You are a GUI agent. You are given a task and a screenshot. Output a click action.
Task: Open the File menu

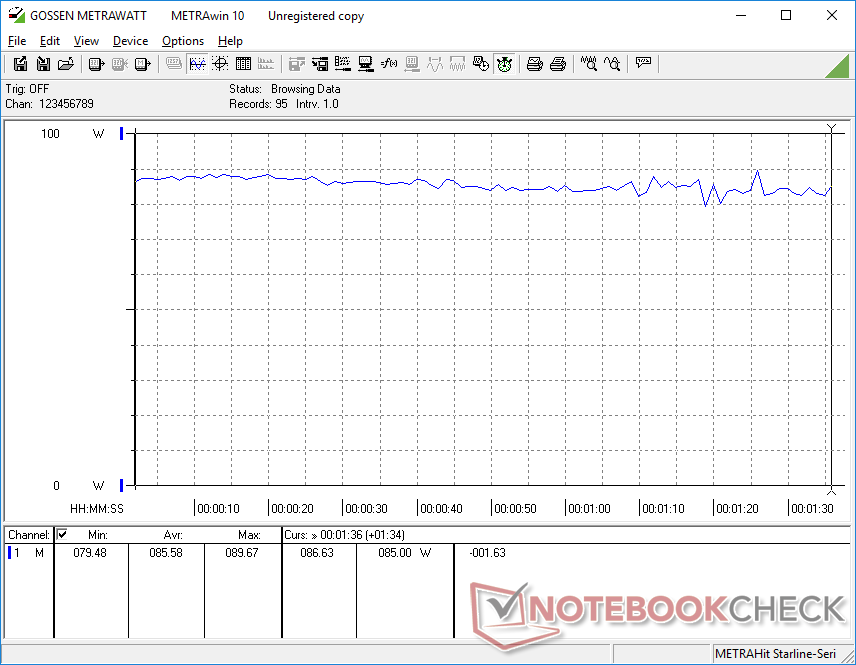(17, 41)
